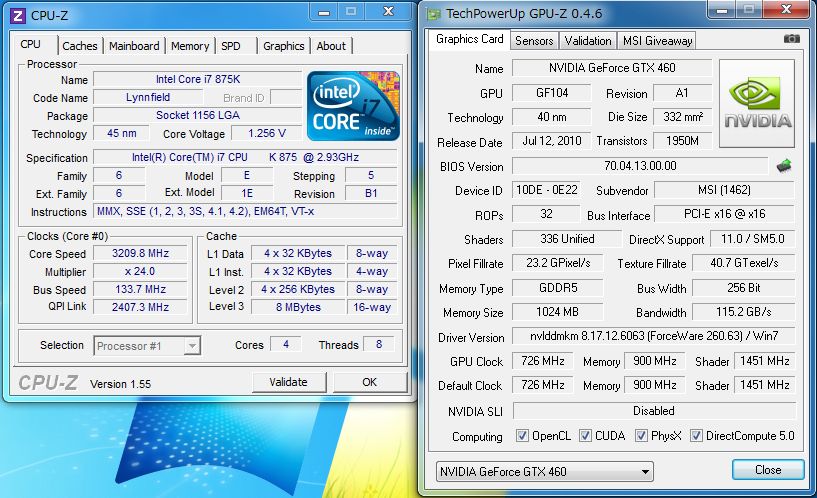Click the QPI Link value 2407.3 MHz
This screenshot has width=817, height=498.
point(140,307)
